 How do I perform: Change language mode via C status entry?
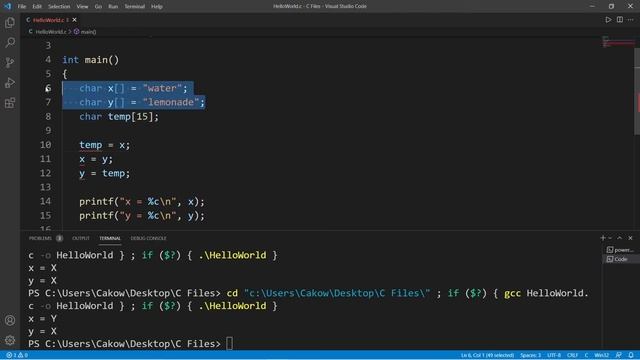coord(586,355)
